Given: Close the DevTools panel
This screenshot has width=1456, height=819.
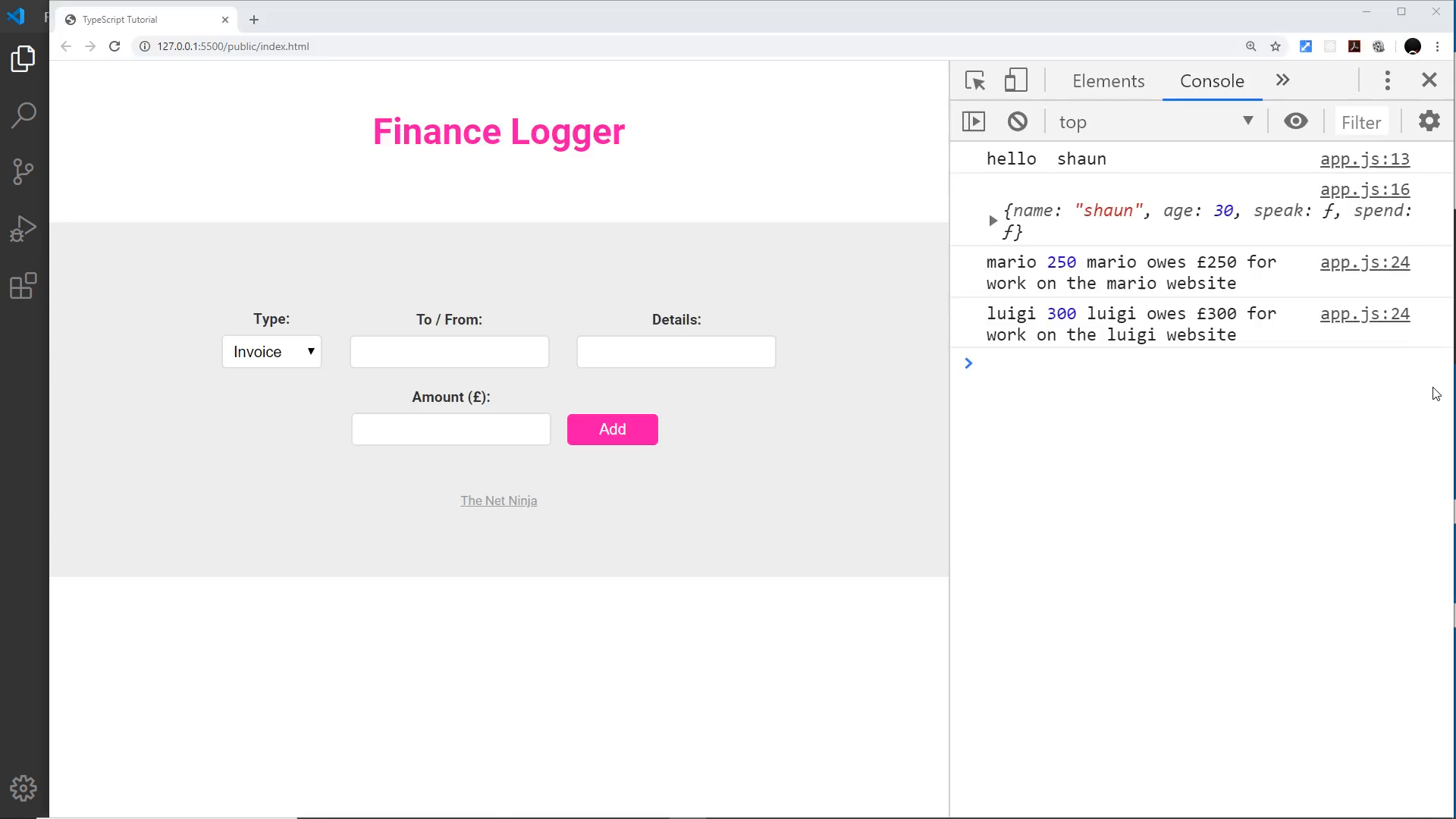Looking at the screenshot, I should coord(1429,80).
